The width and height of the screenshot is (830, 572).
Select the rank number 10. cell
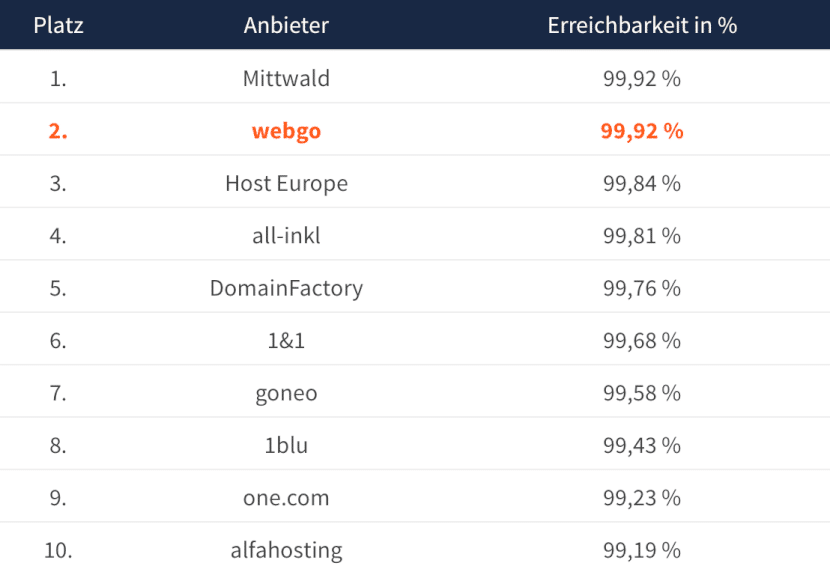coord(58,550)
